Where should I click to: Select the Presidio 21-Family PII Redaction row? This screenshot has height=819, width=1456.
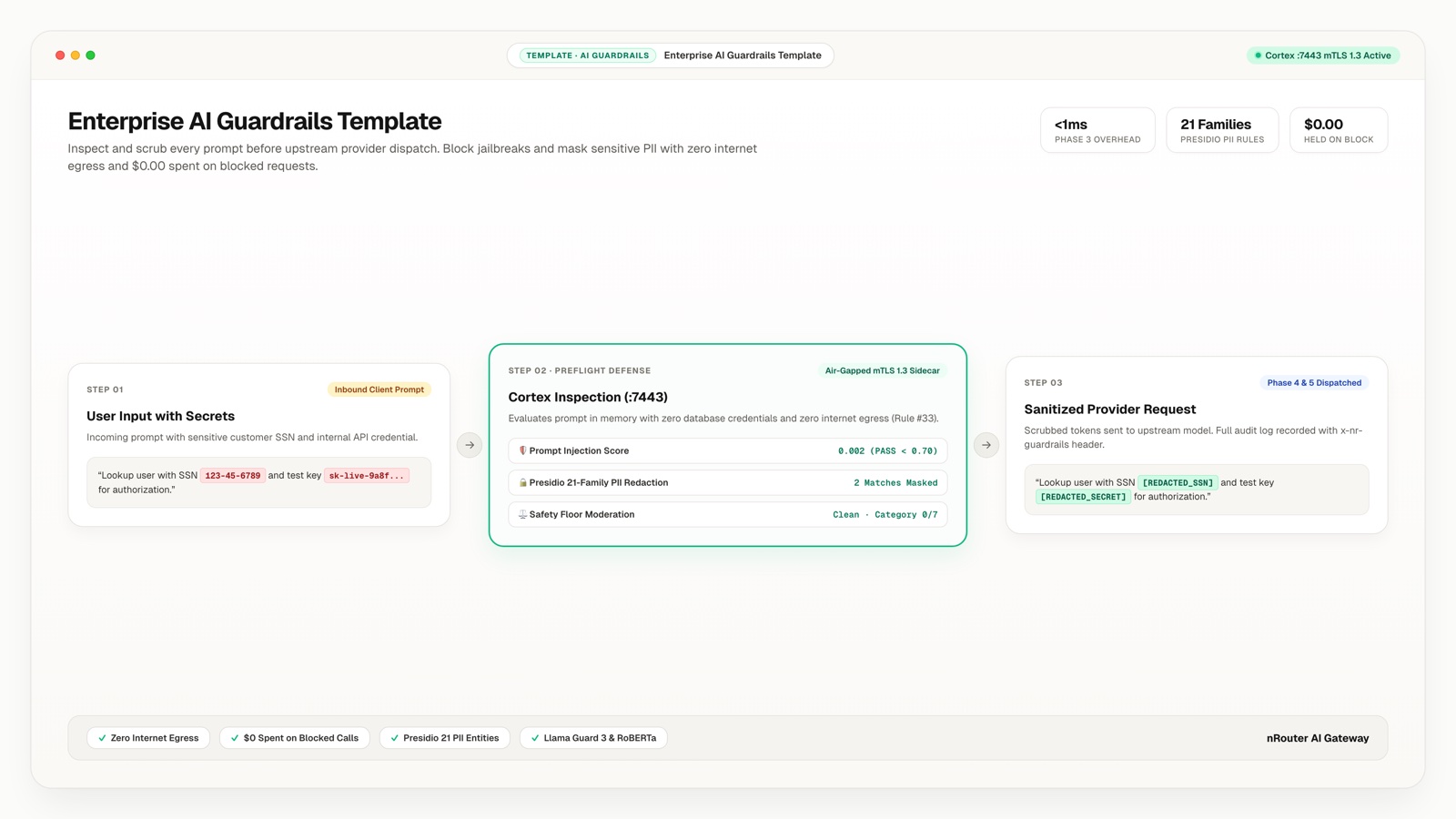(x=728, y=482)
